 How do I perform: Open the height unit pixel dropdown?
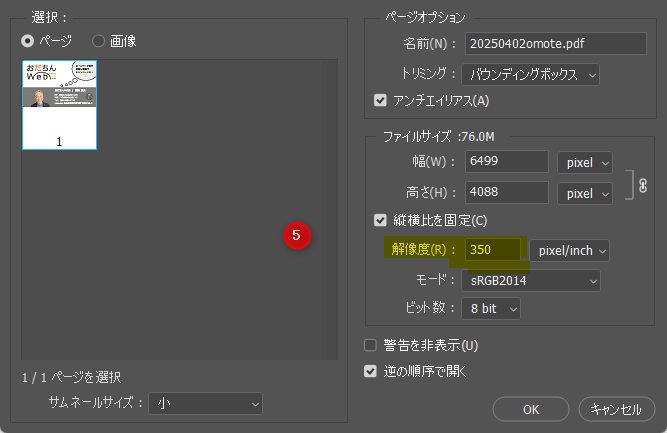pyautogui.click(x=584, y=191)
